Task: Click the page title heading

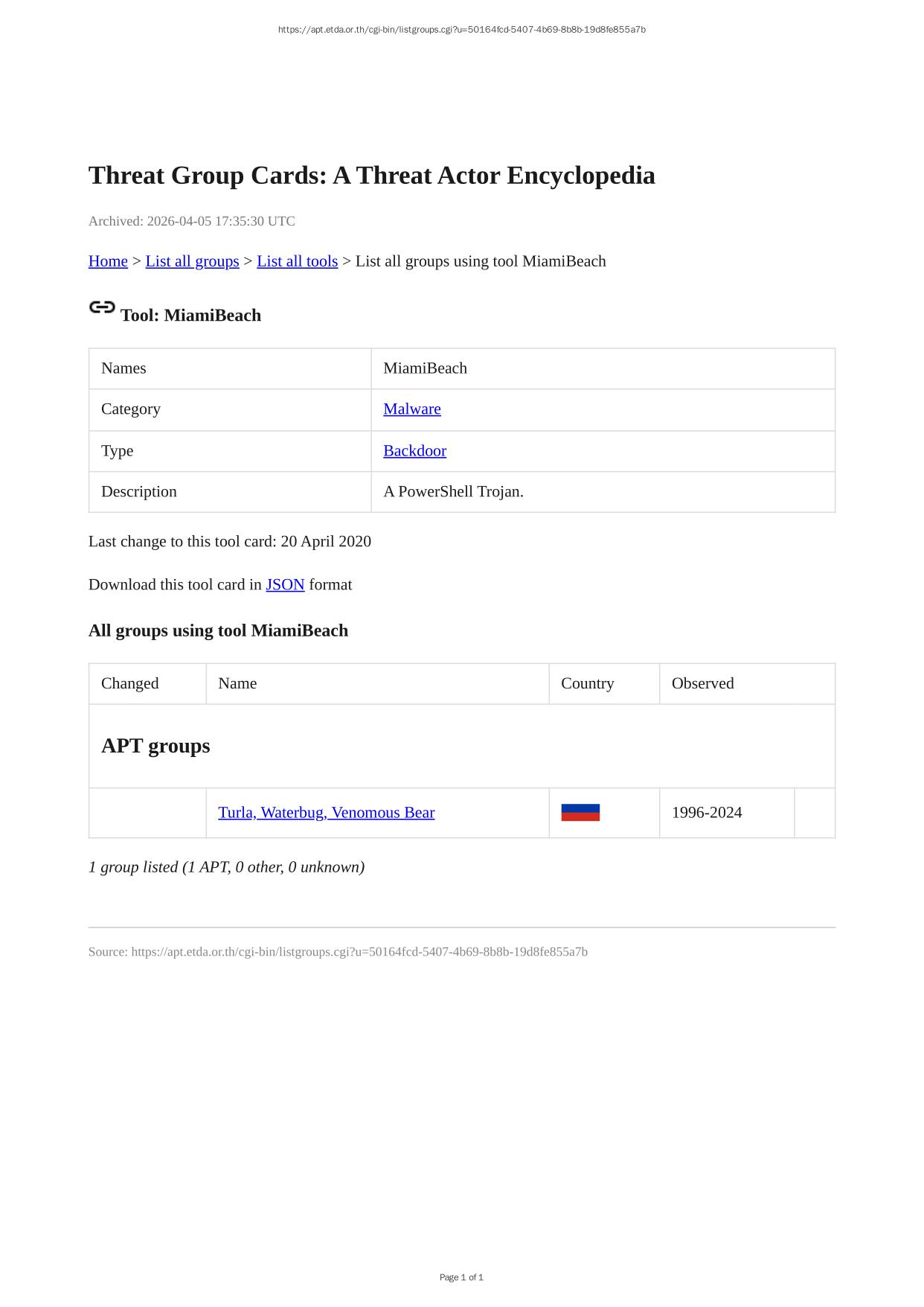Action: [x=371, y=176]
